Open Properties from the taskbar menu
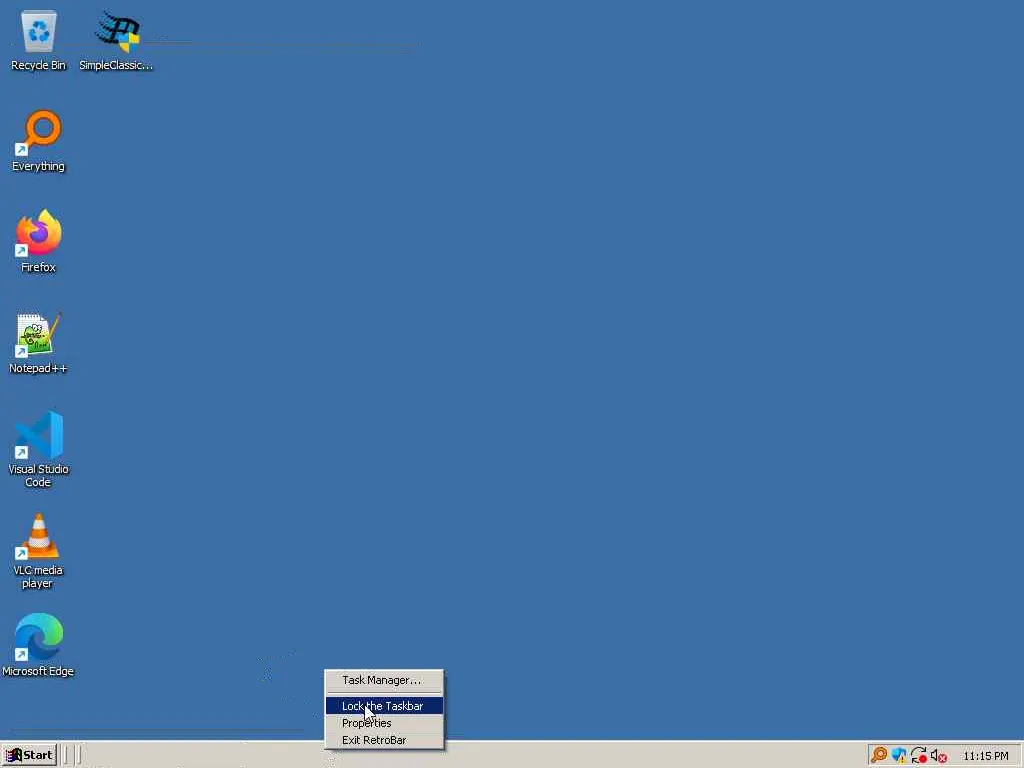Image resolution: width=1024 pixels, height=768 pixels. [x=385, y=723]
